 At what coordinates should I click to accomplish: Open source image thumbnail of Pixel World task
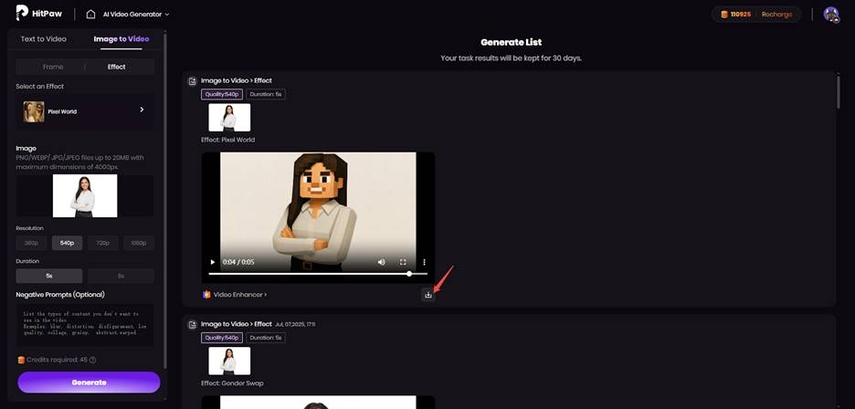coord(230,117)
